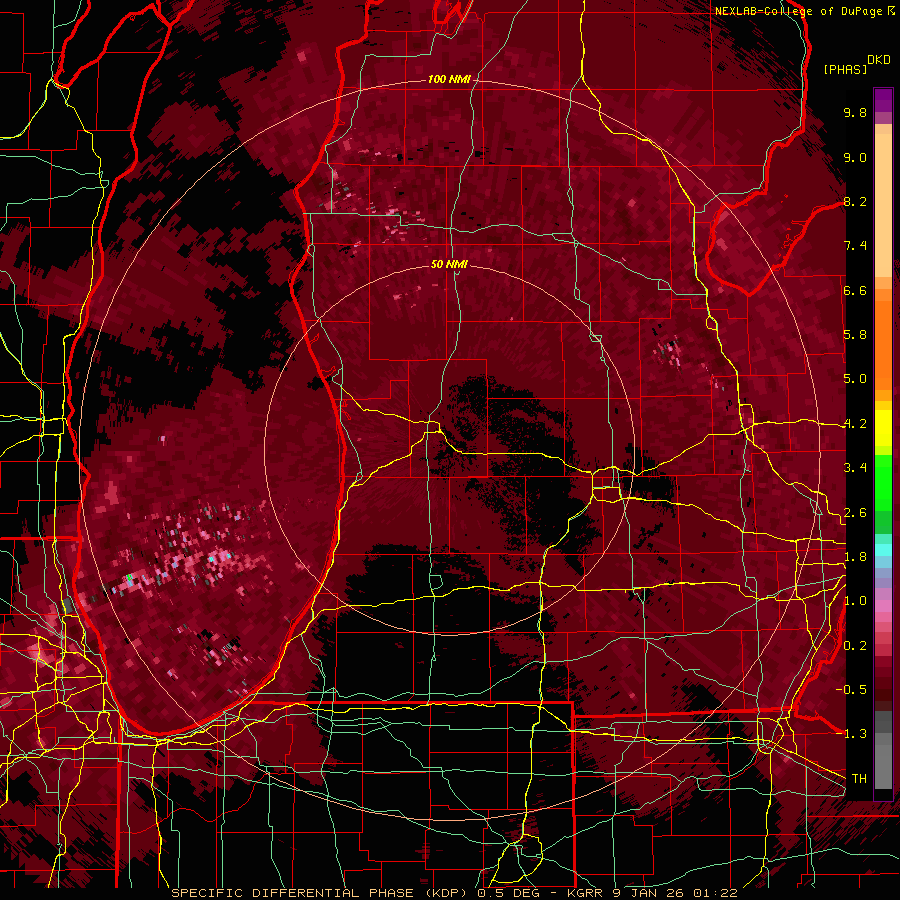This screenshot has width=900, height=900.
Task: Click the 6.6 scale value
Action: (855, 290)
